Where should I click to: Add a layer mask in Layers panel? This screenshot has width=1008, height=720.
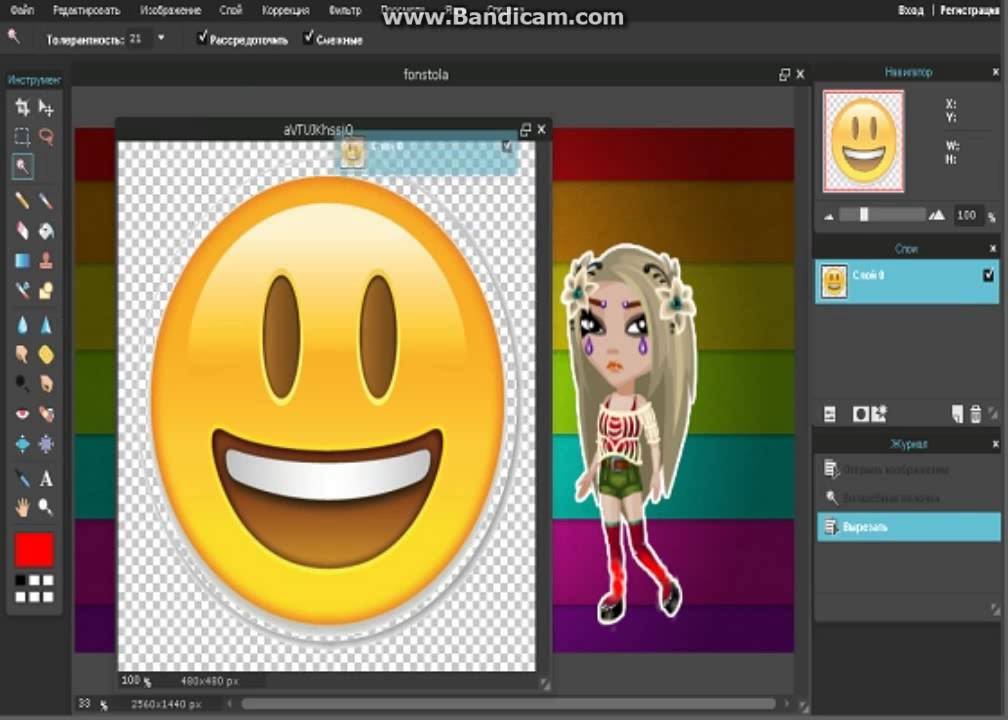pos(860,415)
